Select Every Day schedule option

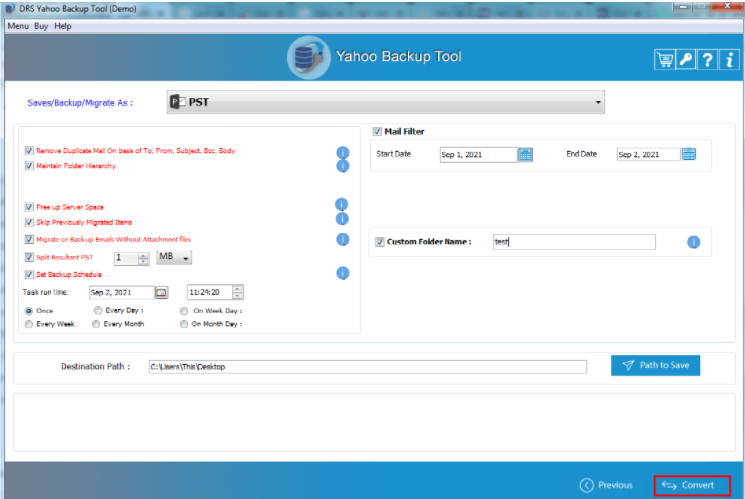tap(98, 310)
